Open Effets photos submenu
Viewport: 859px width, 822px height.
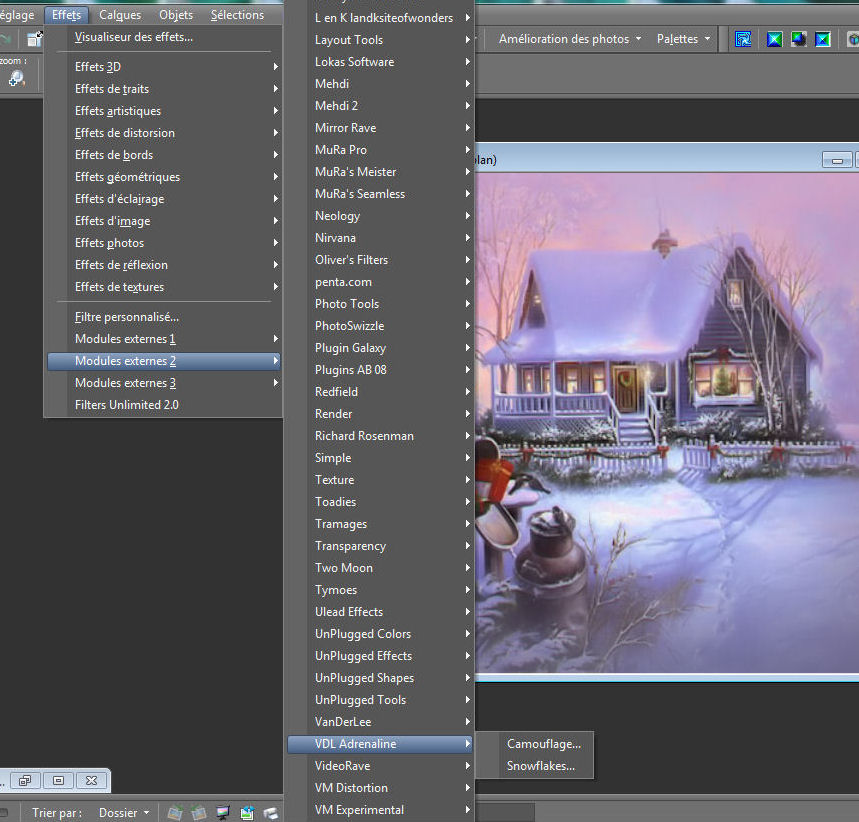point(164,243)
